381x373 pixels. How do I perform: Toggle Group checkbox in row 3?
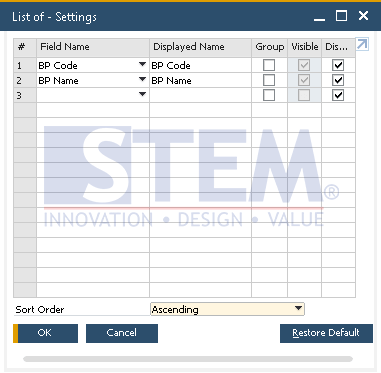coord(269,95)
